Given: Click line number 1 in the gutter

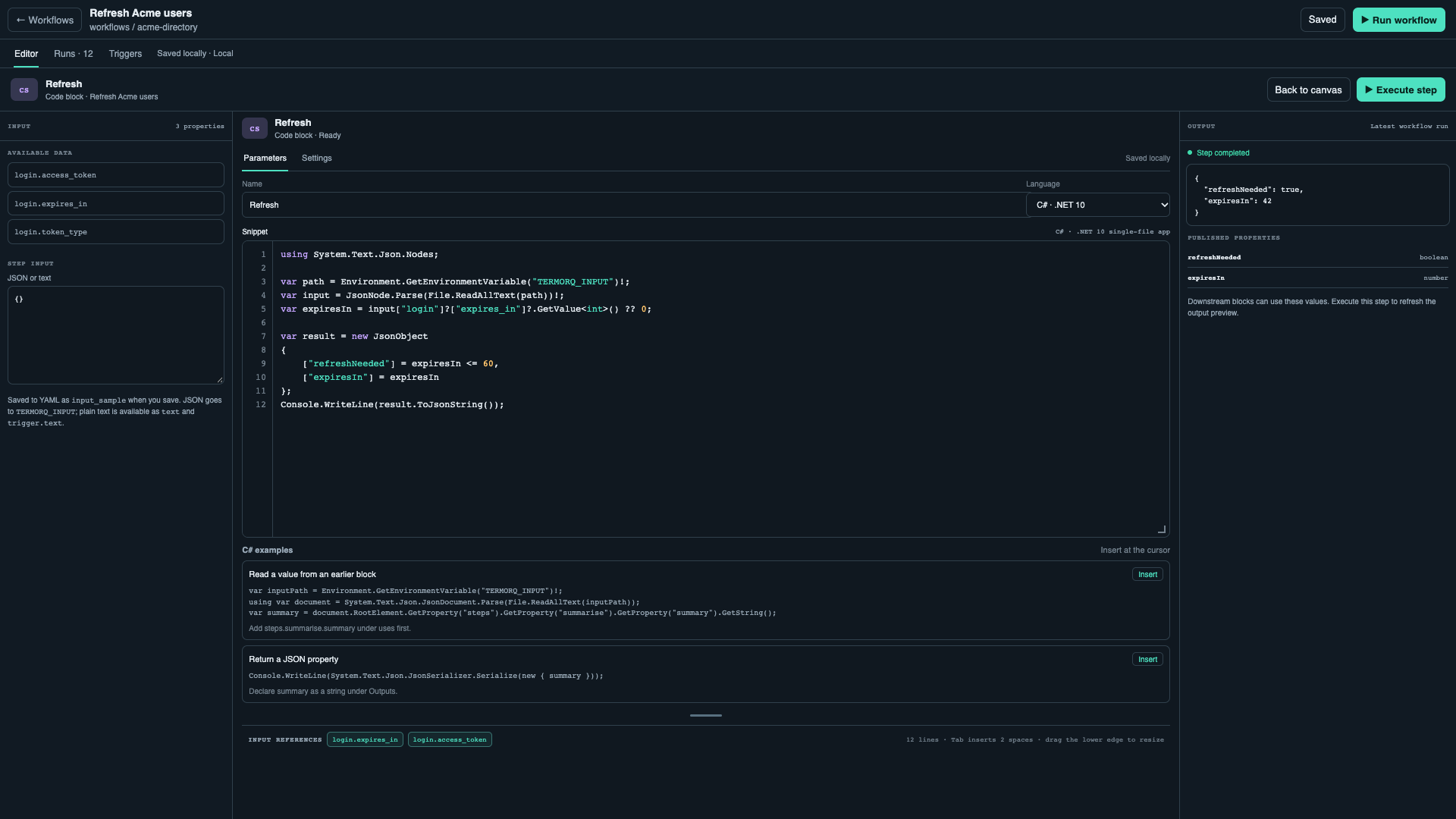Looking at the screenshot, I should click(263, 254).
